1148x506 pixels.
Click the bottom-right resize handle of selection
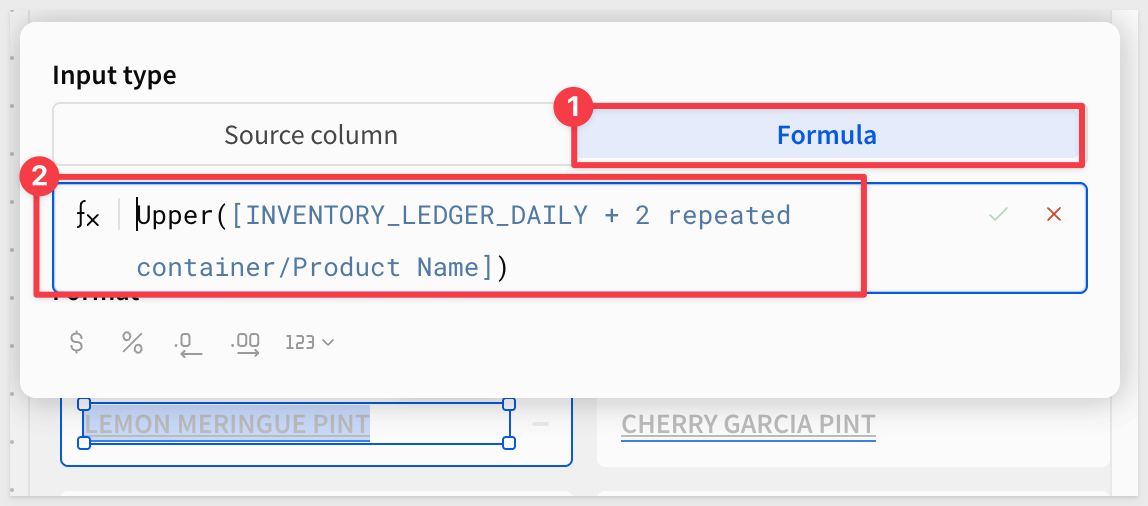click(508, 442)
